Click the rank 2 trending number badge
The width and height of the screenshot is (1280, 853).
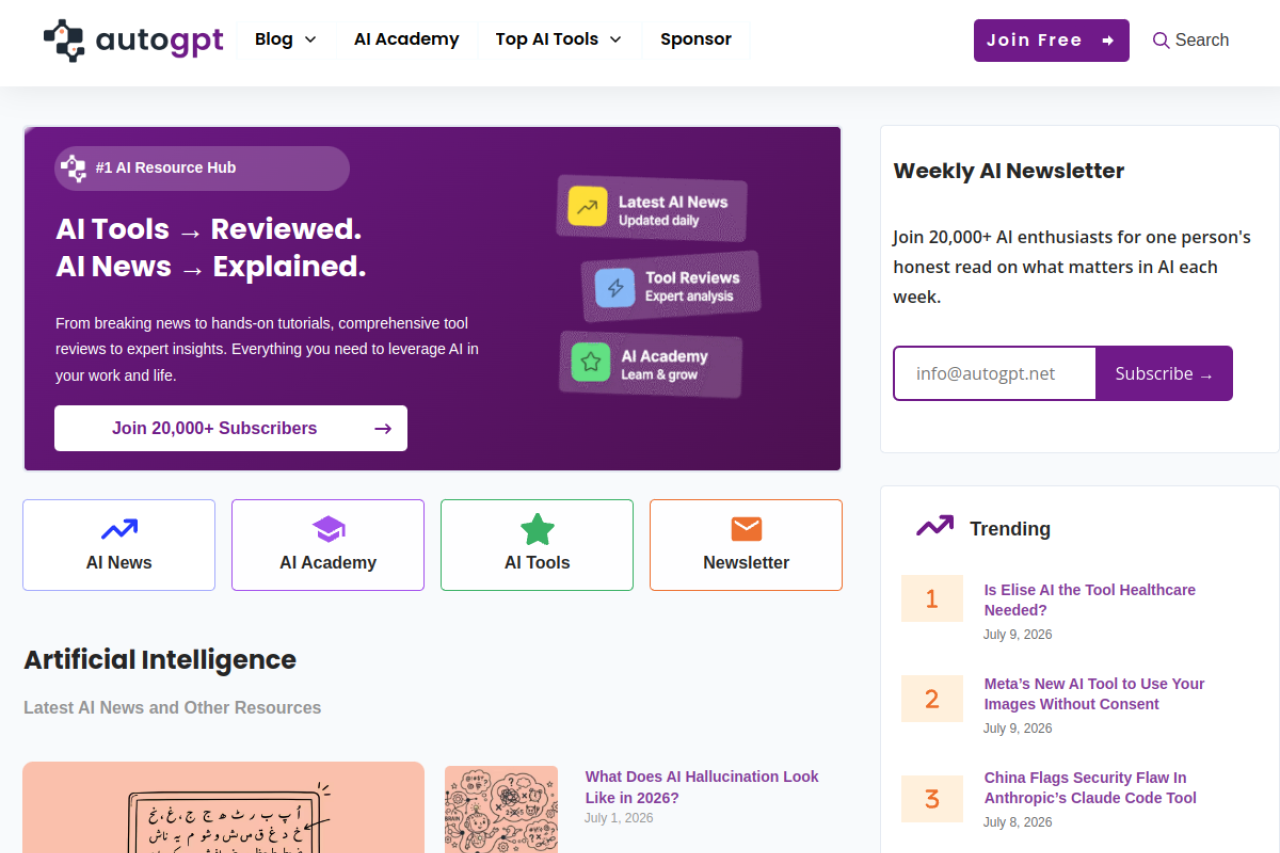(x=932, y=698)
